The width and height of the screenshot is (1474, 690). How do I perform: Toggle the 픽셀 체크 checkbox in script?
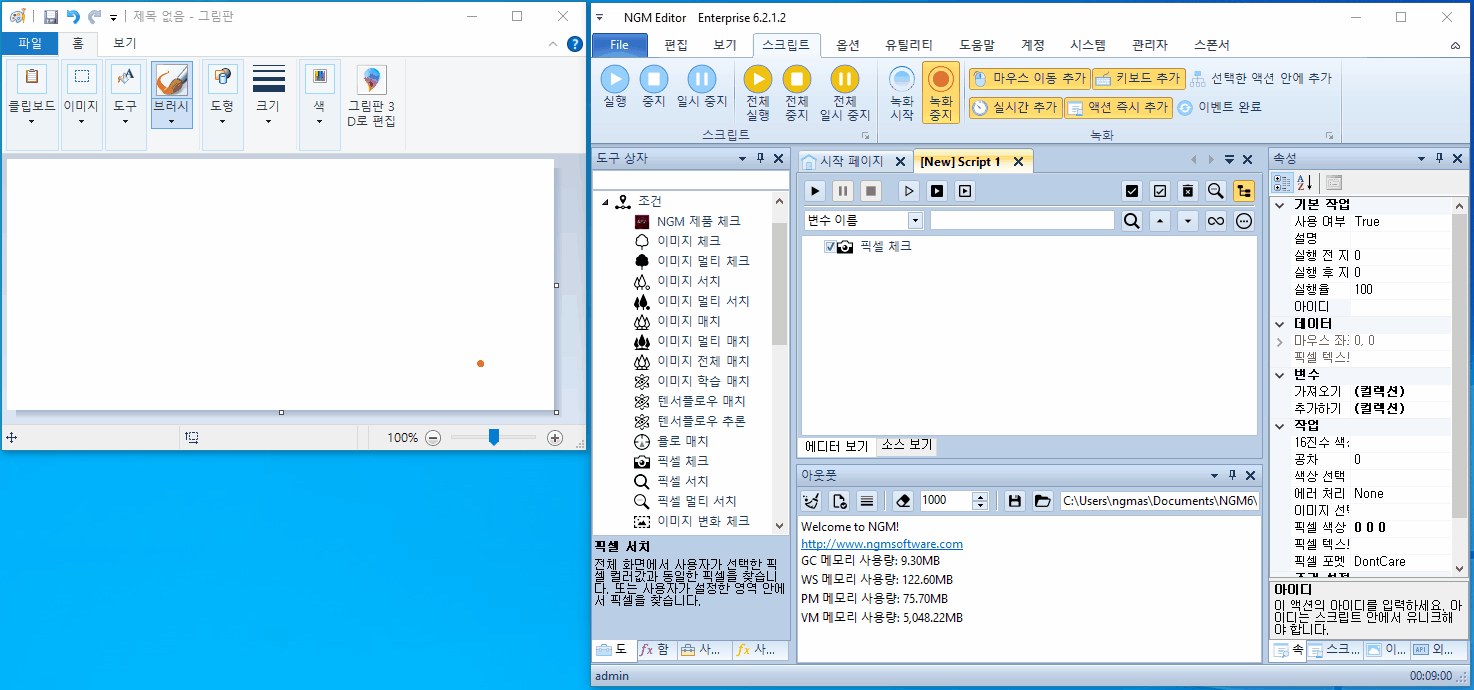pos(830,246)
